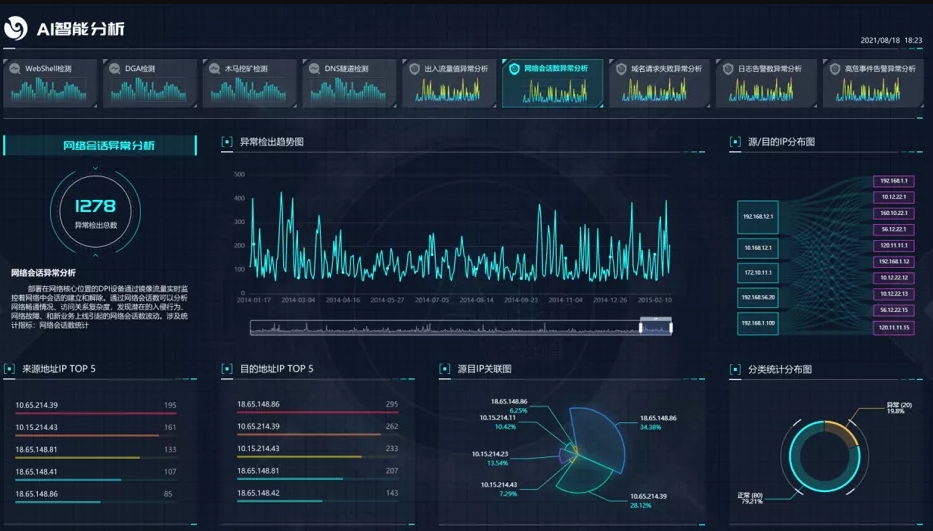Click the shield icon on 出入流量值异常分析
Screen dimensions: 933x531
point(414,69)
